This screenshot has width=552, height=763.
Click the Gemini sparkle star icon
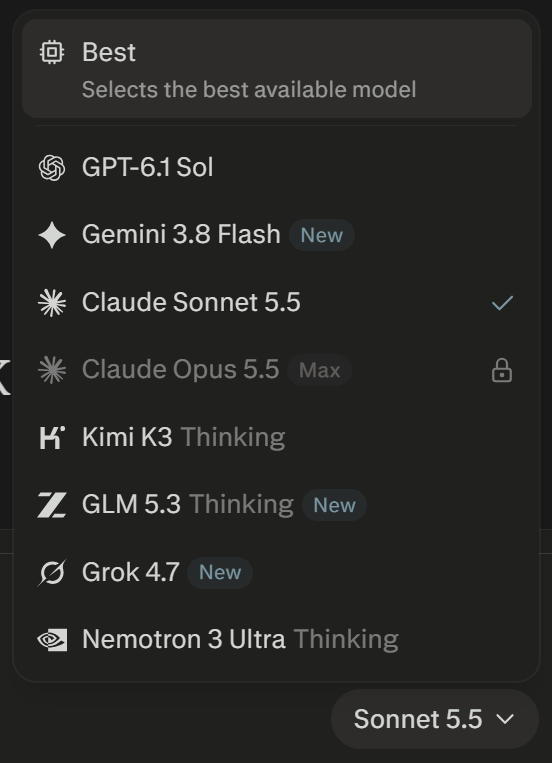(52, 235)
